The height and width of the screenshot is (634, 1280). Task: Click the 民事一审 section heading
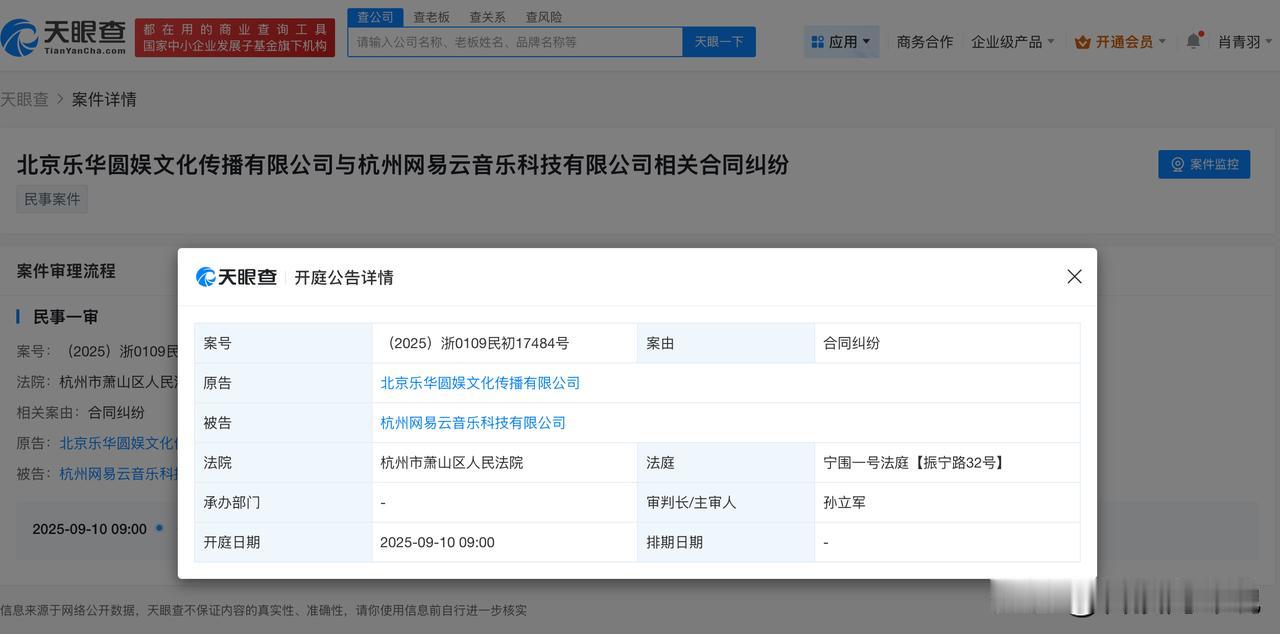[x=65, y=317]
